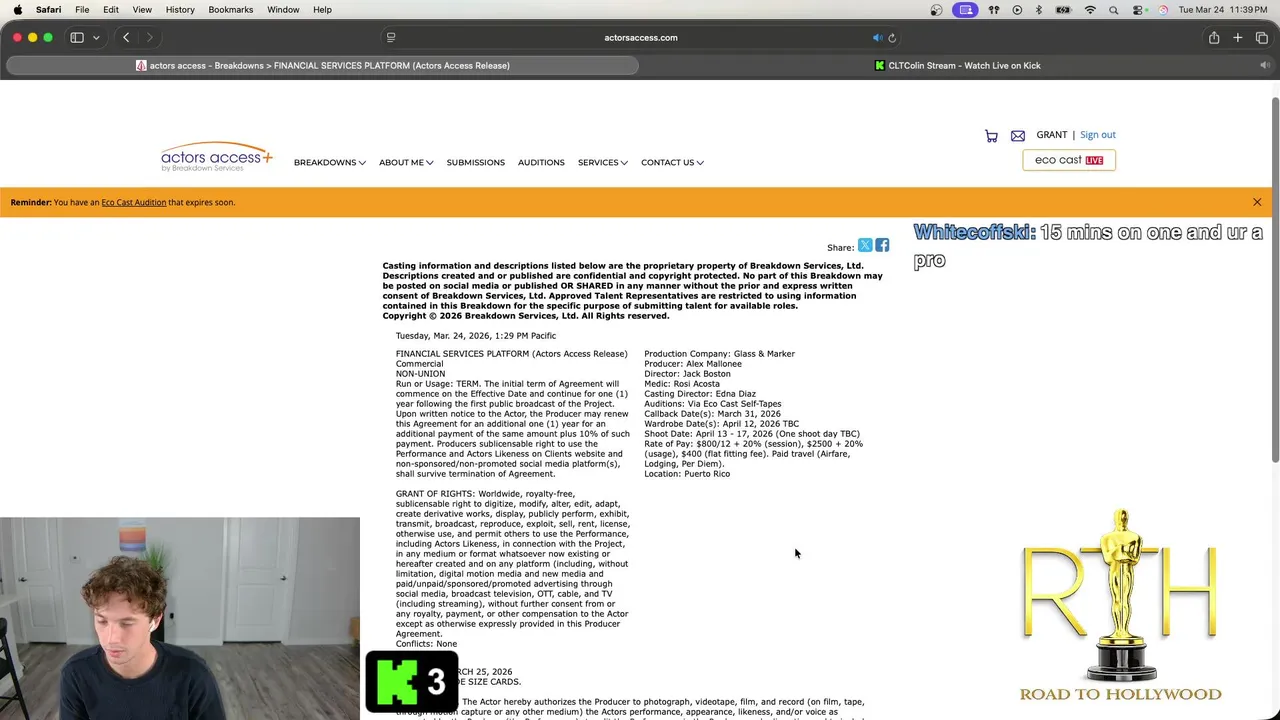Open the Apple menu
Screen dimensions: 1280x720
(17, 10)
